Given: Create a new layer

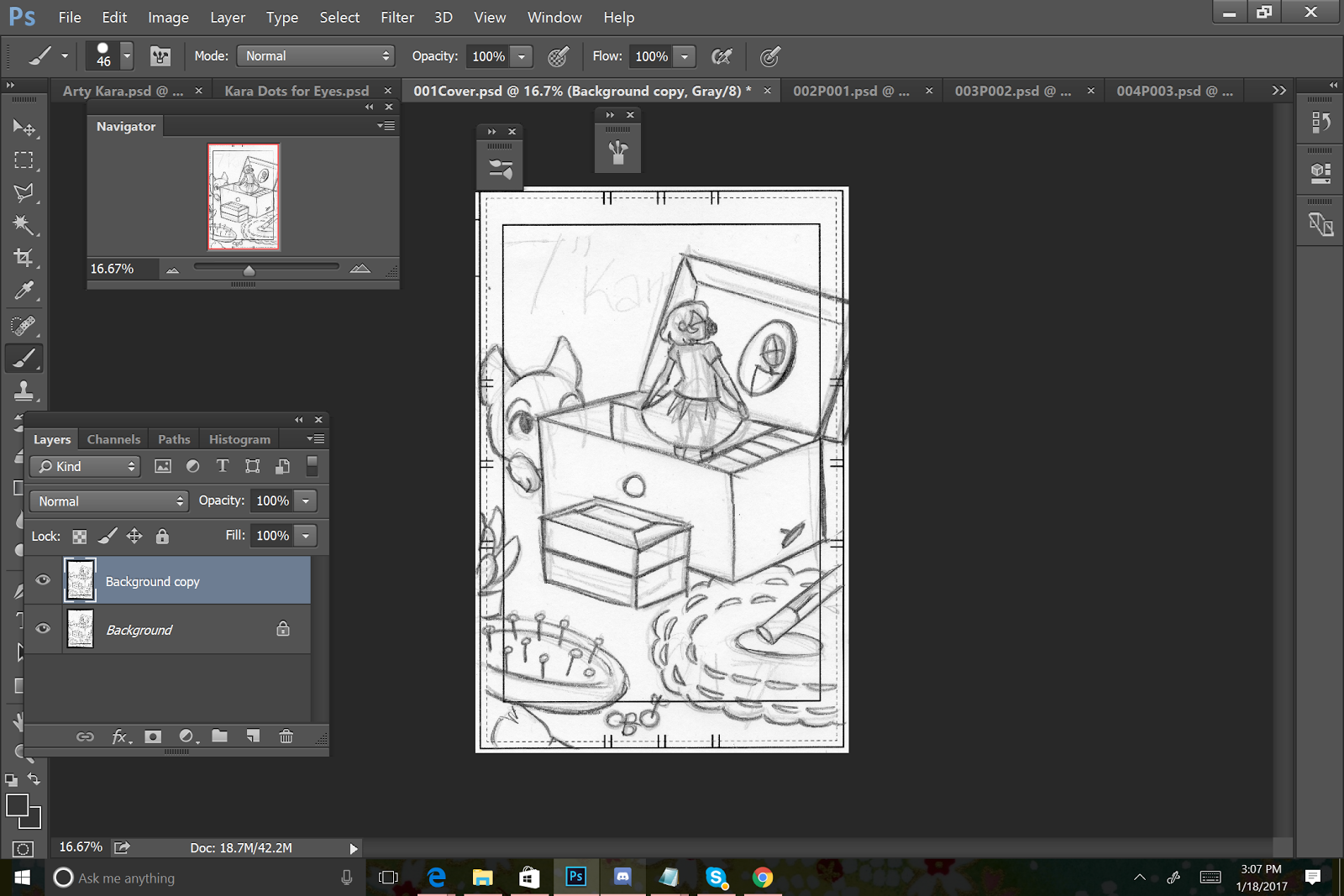Looking at the screenshot, I should click(253, 736).
